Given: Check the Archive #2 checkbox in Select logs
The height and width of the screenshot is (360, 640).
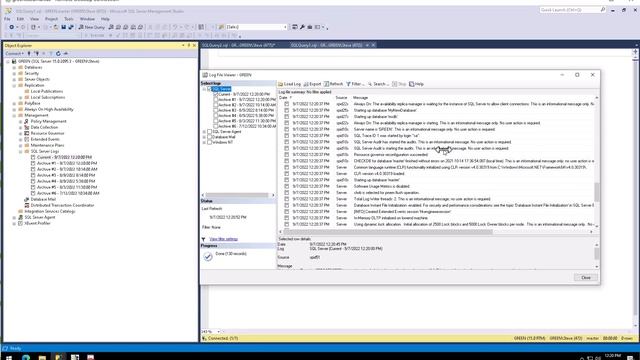Looking at the screenshot, I should coord(216,105).
